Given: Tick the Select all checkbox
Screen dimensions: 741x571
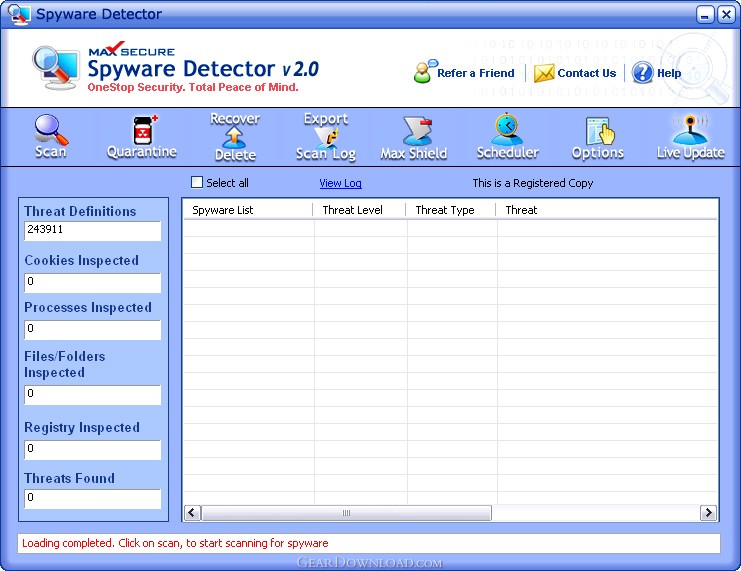Looking at the screenshot, I should coord(197,182).
